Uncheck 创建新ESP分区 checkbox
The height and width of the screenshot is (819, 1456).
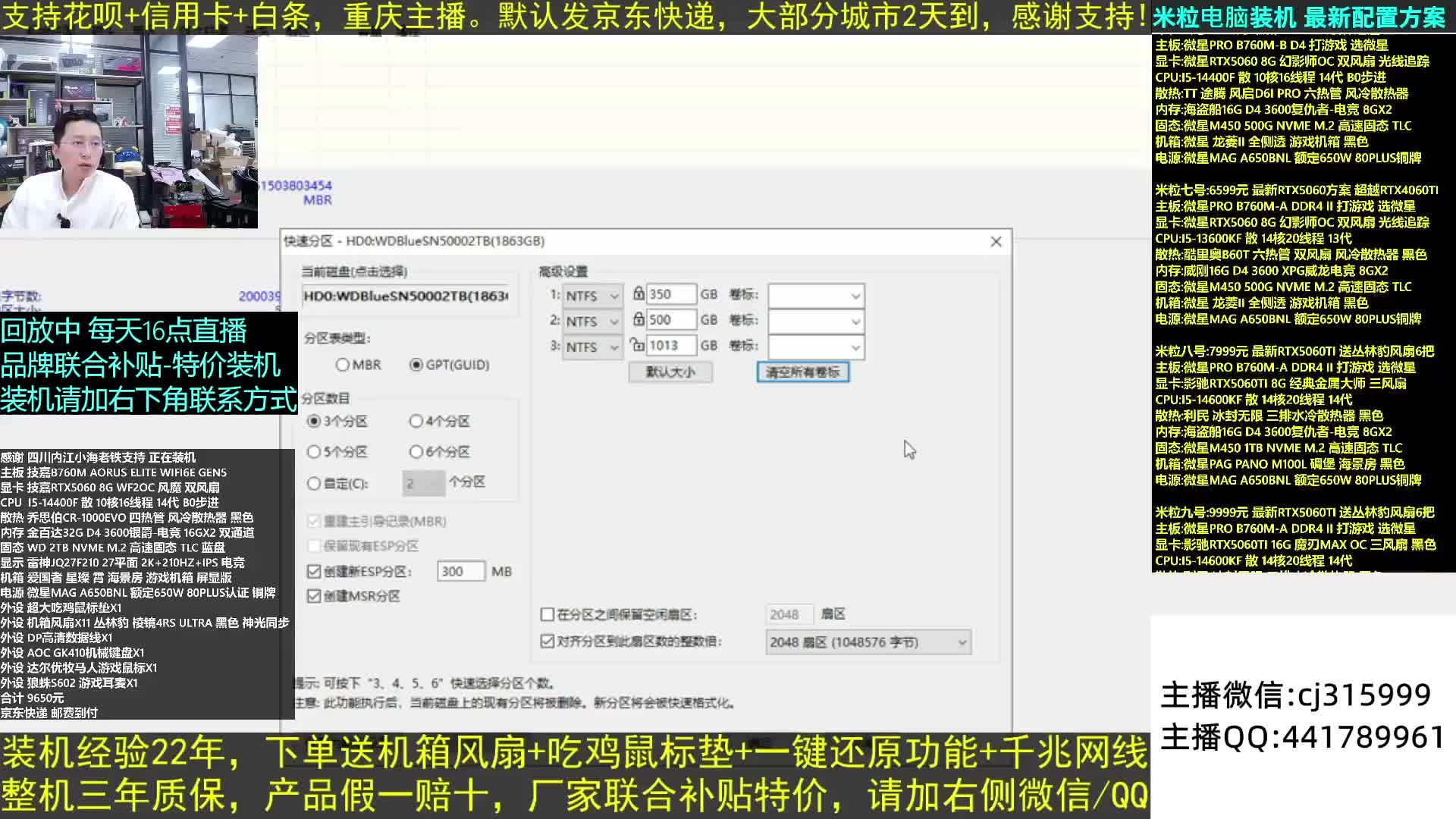click(314, 571)
